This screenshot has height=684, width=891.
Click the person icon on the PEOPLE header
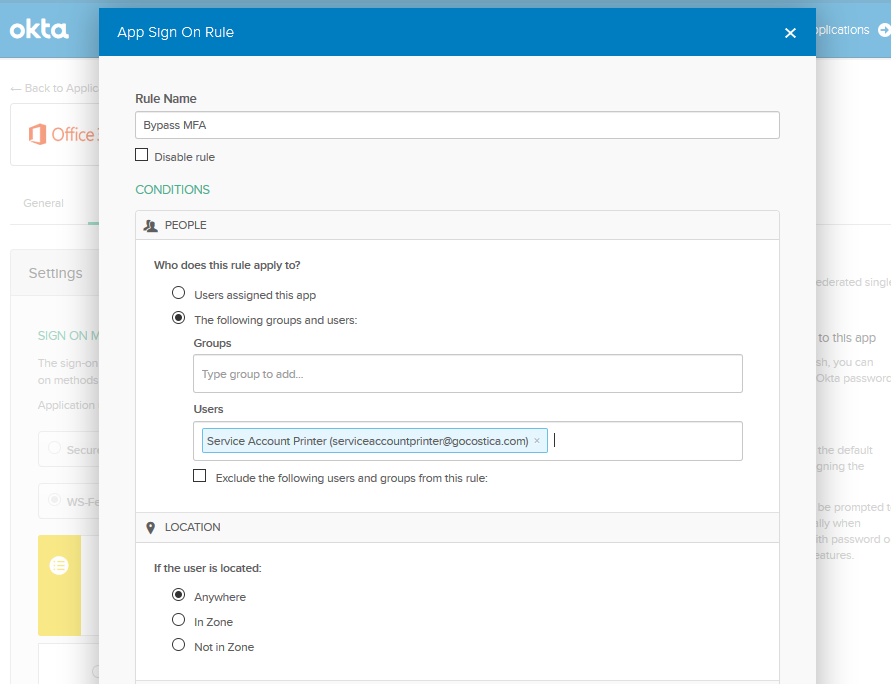coord(153,225)
